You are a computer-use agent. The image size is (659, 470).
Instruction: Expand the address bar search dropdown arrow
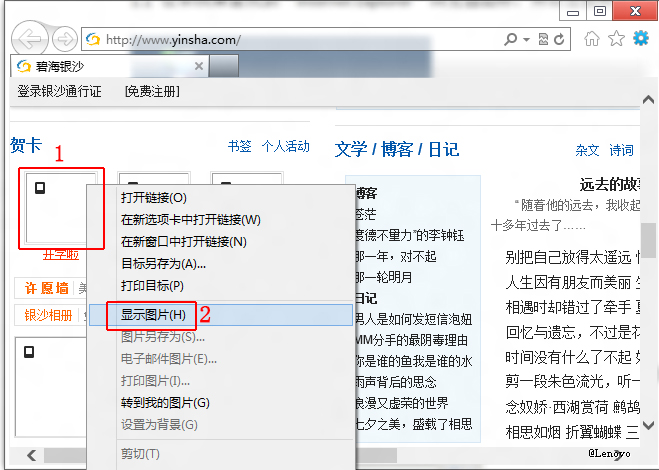pyautogui.click(x=526, y=40)
